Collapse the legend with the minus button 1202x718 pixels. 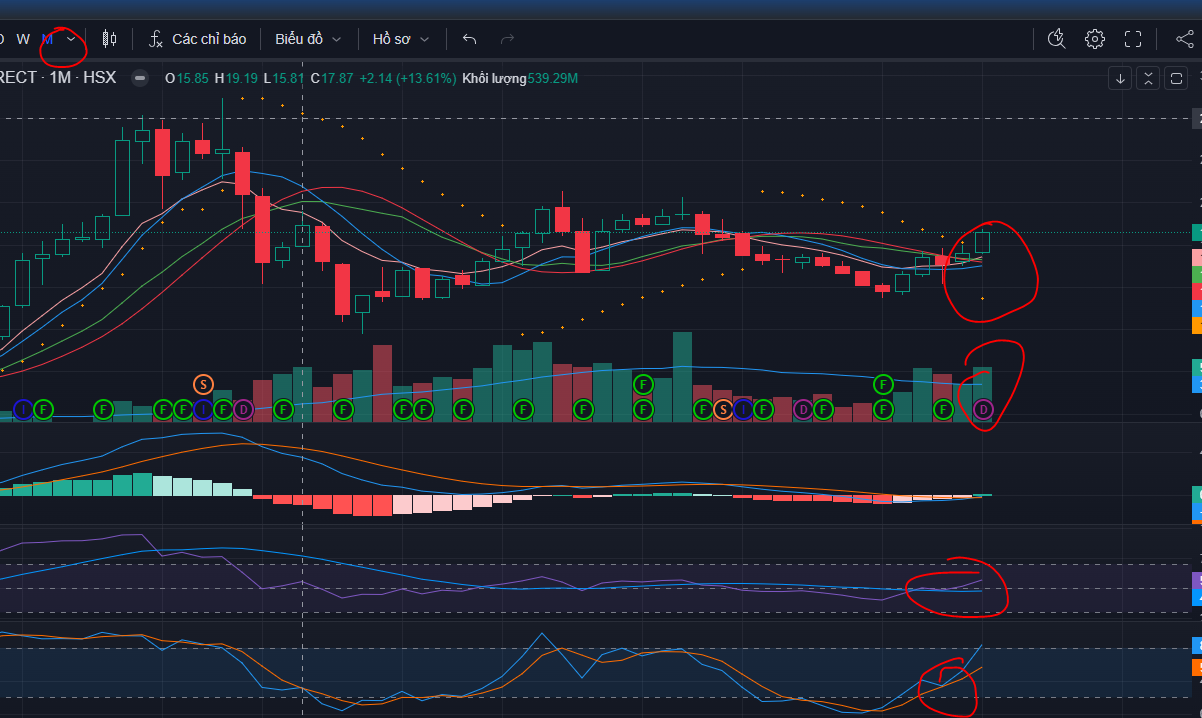140,78
